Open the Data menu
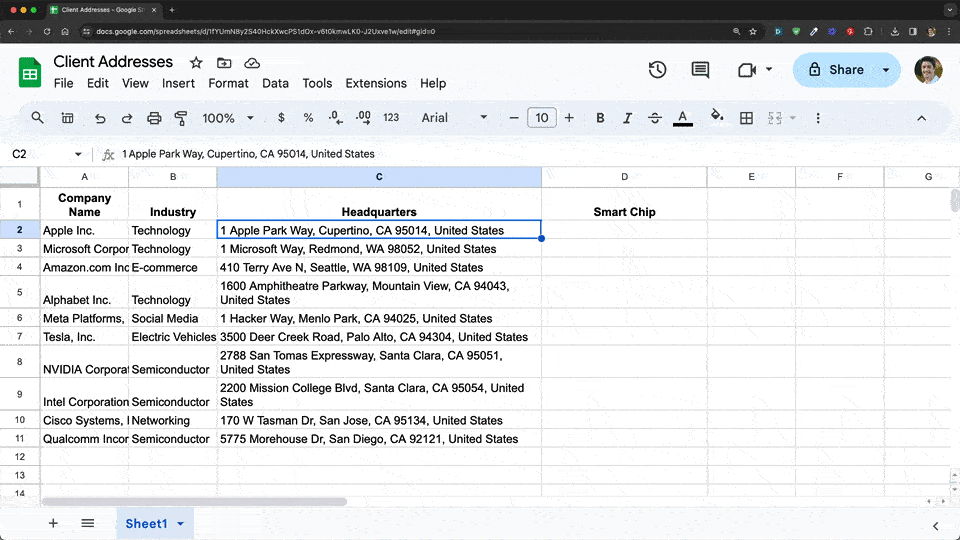This screenshot has width=960, height=540. (x=276, y=83)
